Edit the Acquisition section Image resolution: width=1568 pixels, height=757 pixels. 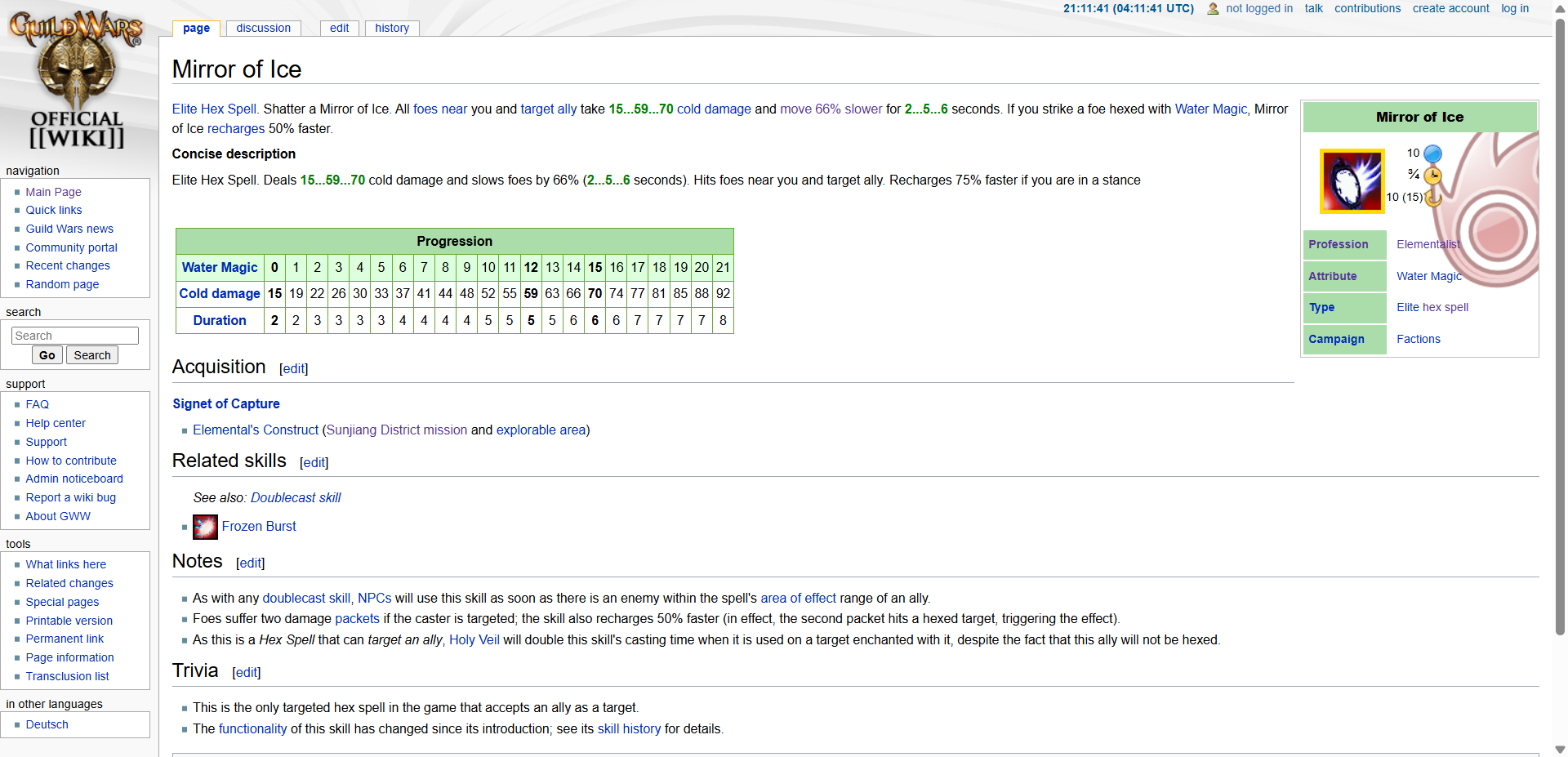coord(294,369)
